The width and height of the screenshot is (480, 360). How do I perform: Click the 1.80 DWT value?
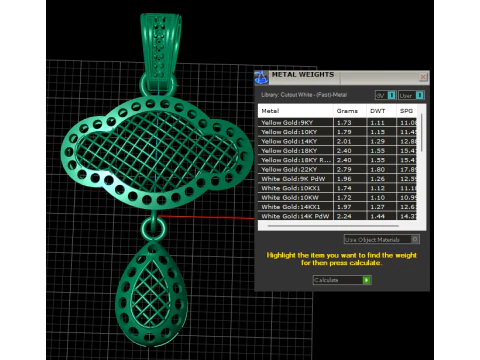(x=377, y=169)
